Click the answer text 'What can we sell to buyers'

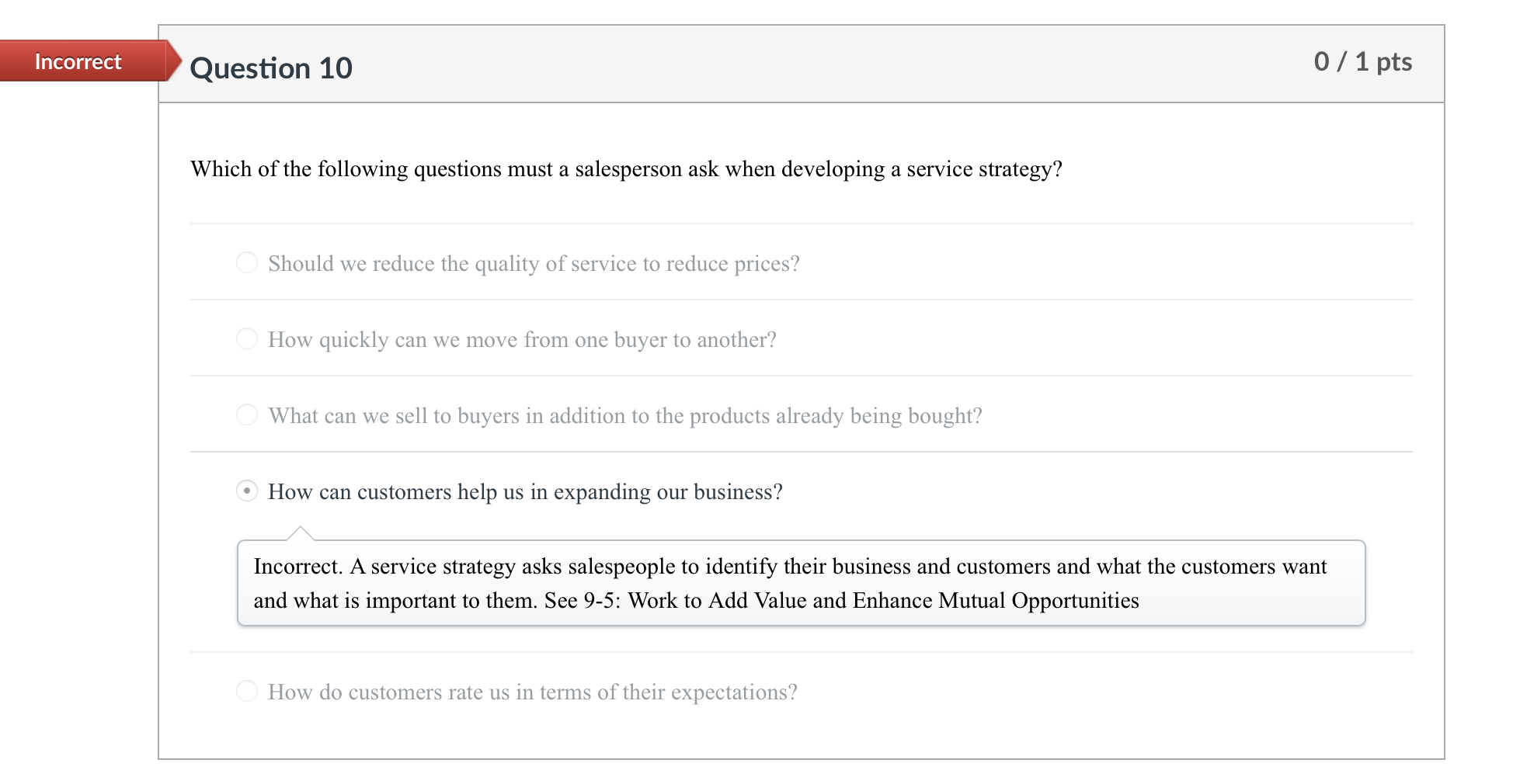pyautogui.click(x=625, y=415)
